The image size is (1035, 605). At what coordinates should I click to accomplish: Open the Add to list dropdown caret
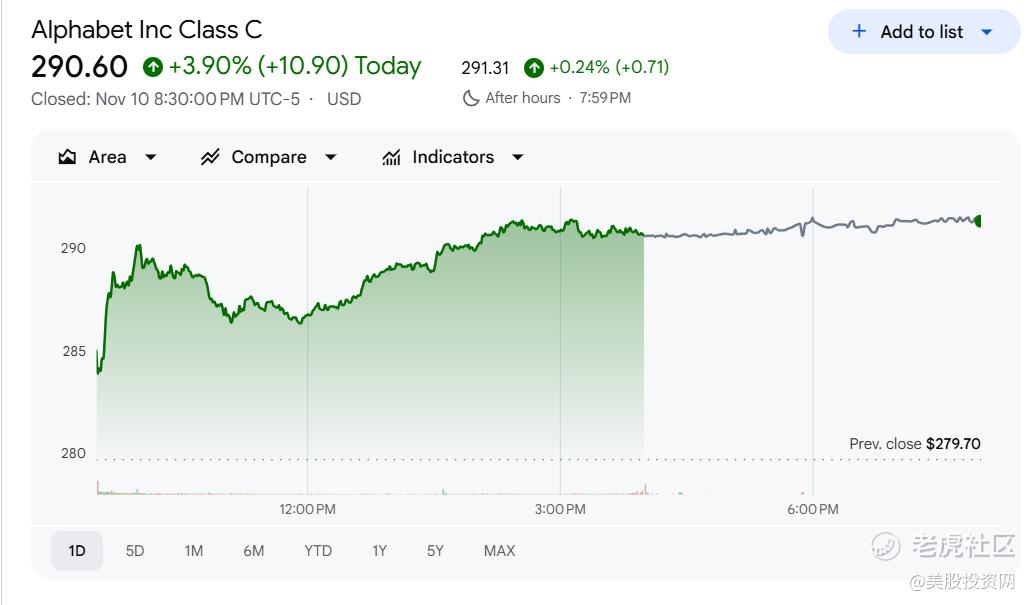[x=987, y=32]
